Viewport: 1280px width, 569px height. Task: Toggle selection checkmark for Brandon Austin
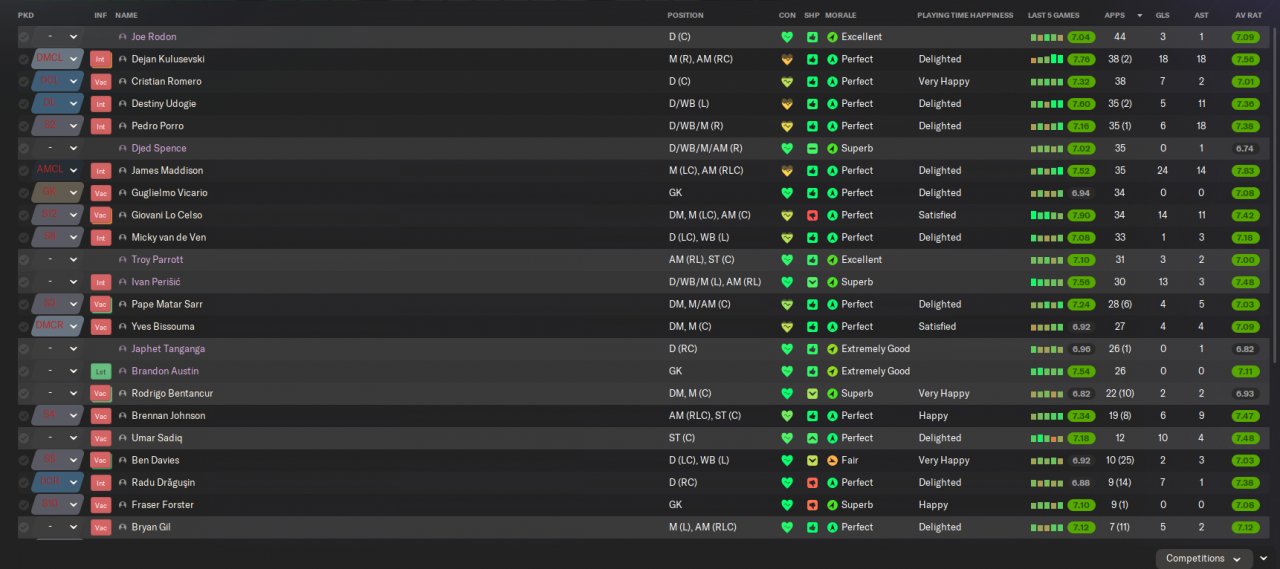pyautogui.click(x=24, y=371)
